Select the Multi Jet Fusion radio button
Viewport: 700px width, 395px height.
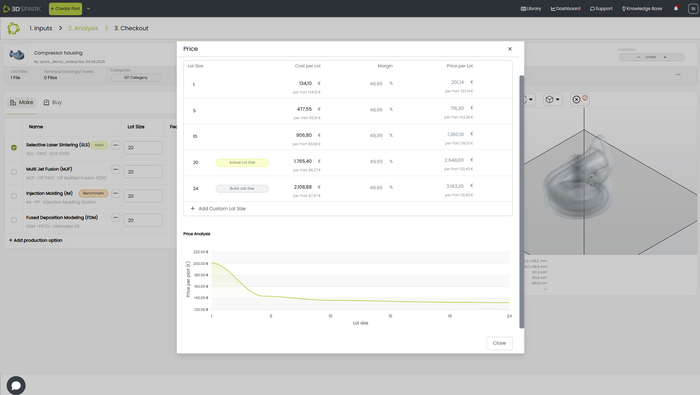pyautogui.click(x=14, y=172)
